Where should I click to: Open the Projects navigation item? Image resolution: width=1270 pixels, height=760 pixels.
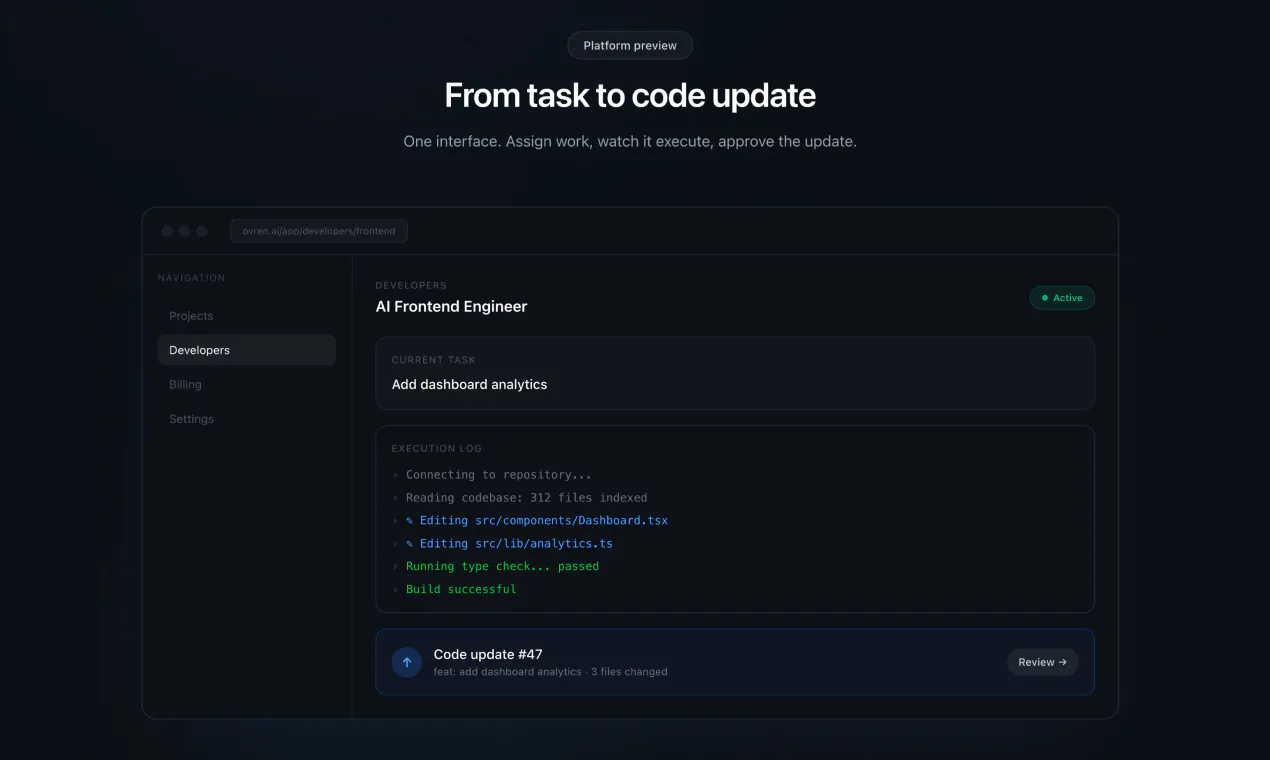(x=246, y=316)
